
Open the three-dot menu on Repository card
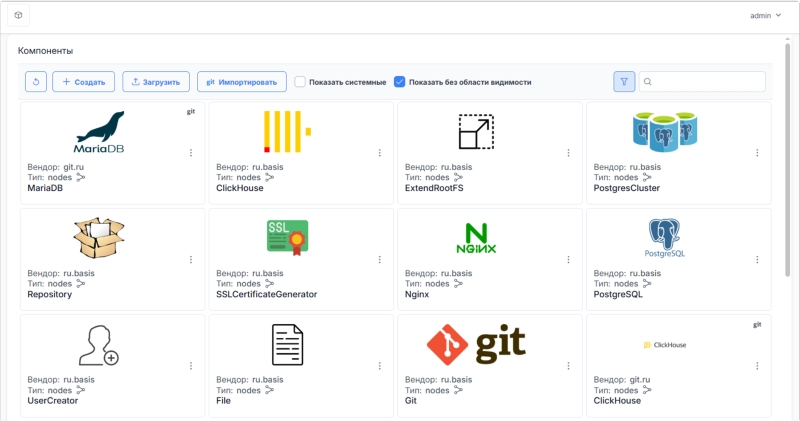coord(191,259)
